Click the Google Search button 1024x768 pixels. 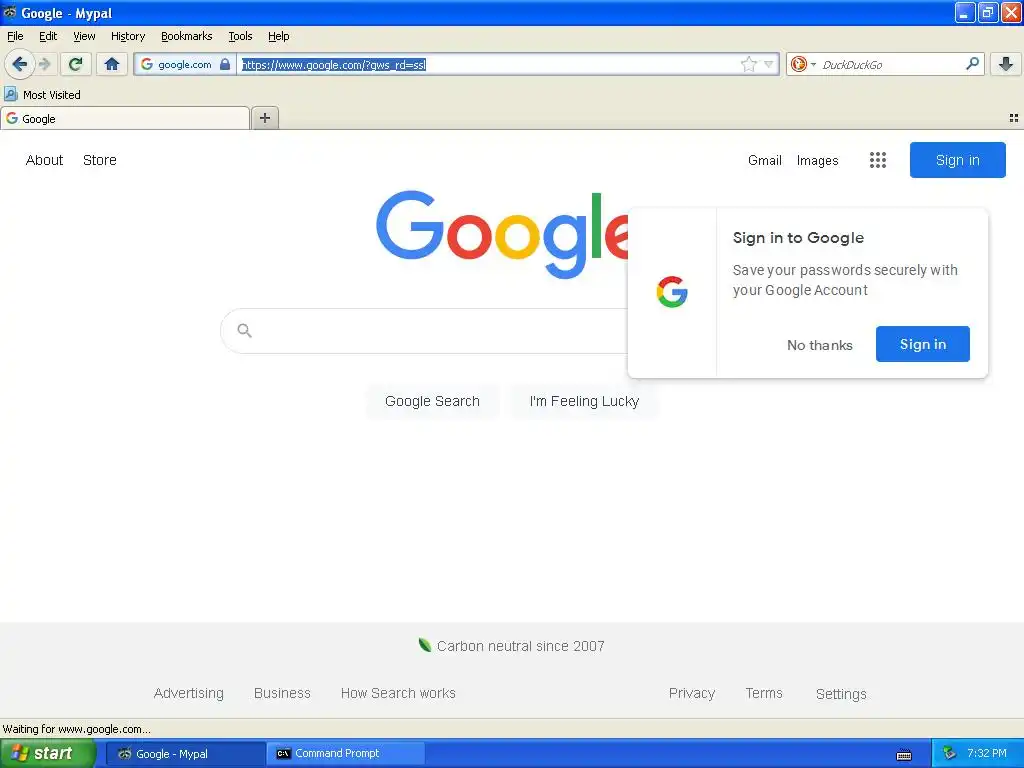point(432,401)
